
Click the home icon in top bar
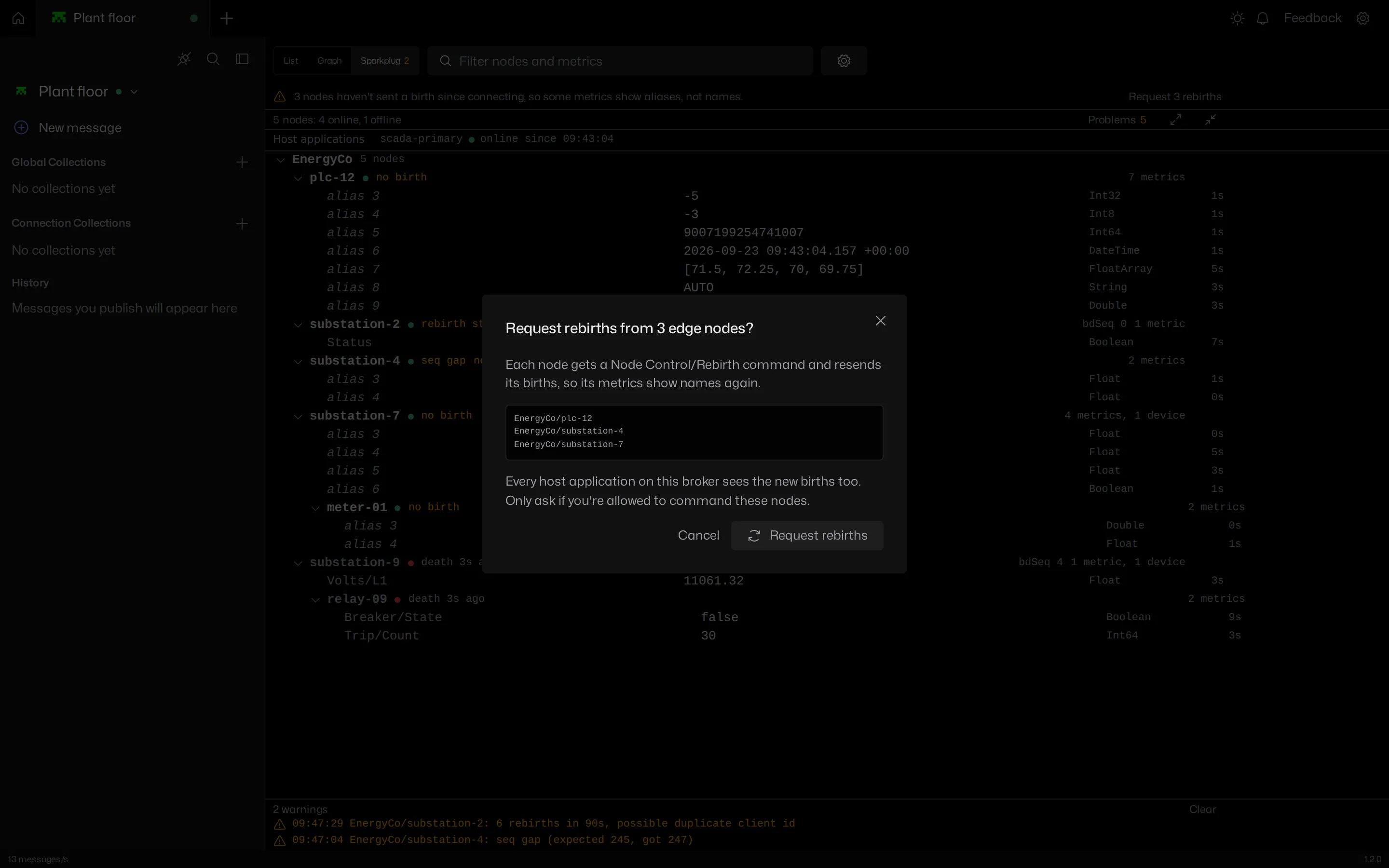18,18
